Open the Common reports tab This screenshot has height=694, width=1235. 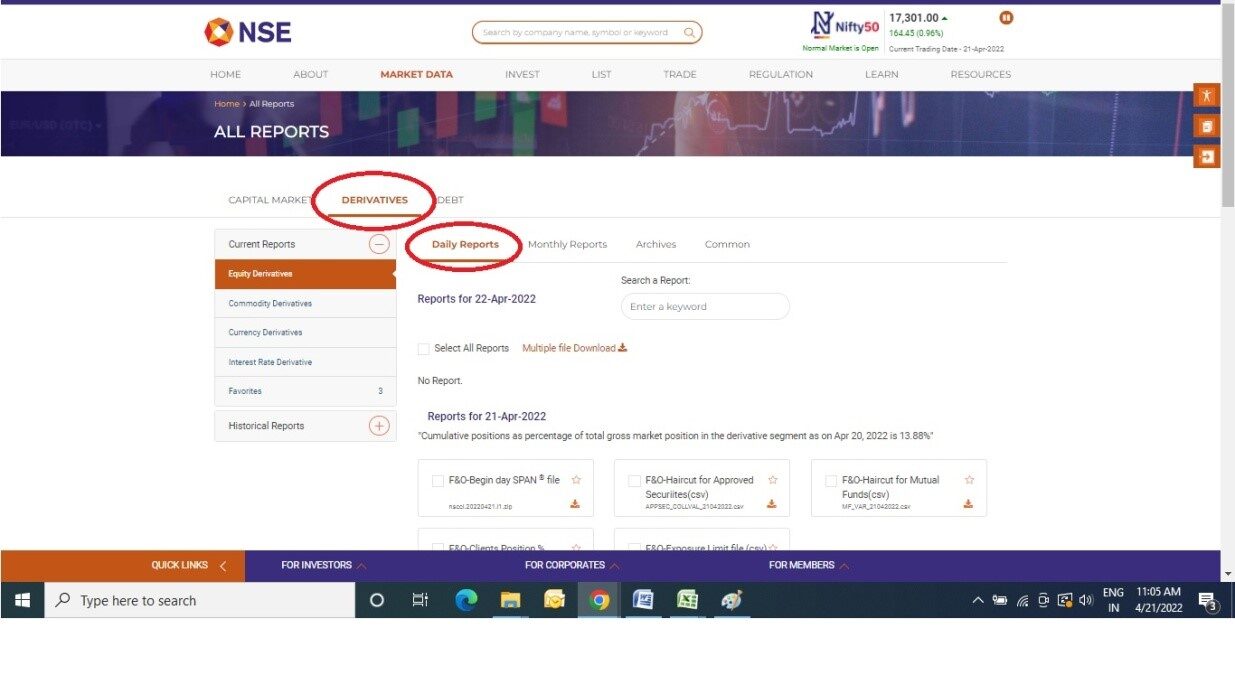[x=727, y=245]
